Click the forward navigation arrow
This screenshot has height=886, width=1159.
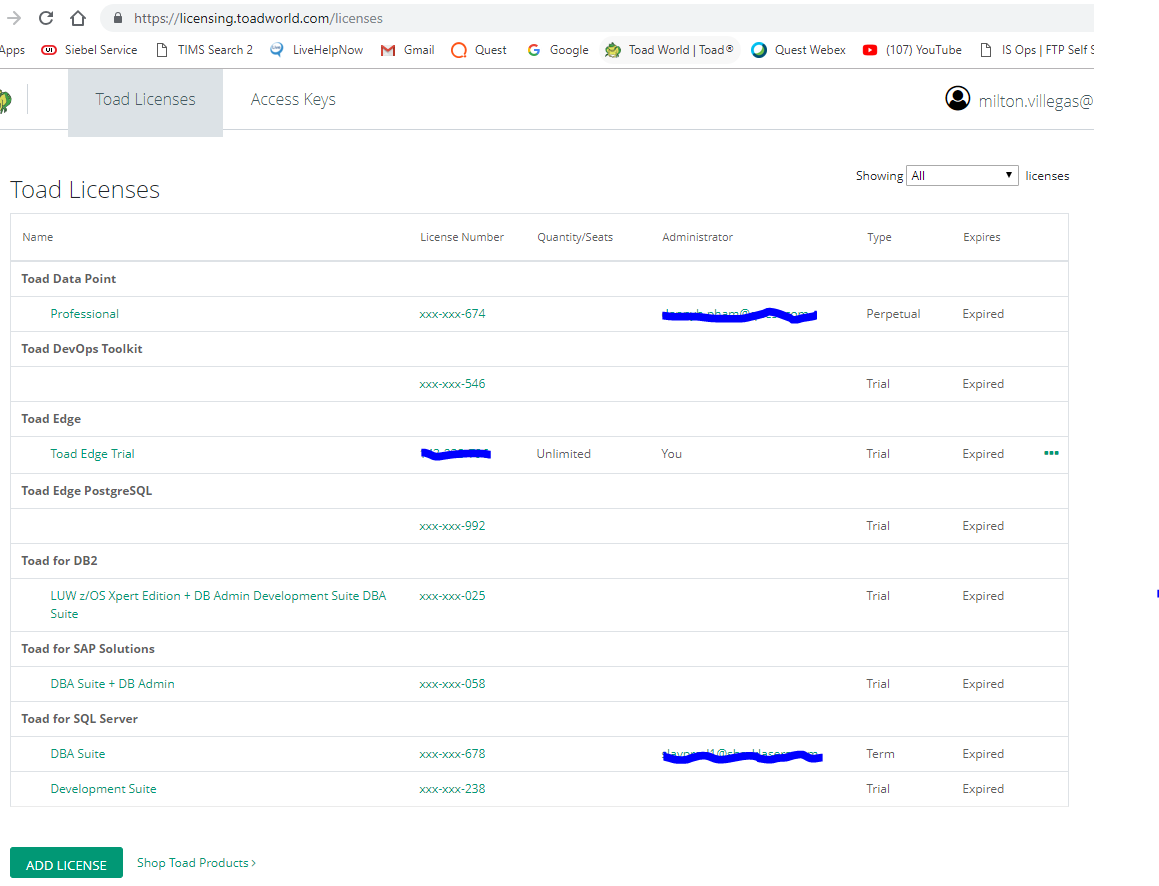click(13, 18)
